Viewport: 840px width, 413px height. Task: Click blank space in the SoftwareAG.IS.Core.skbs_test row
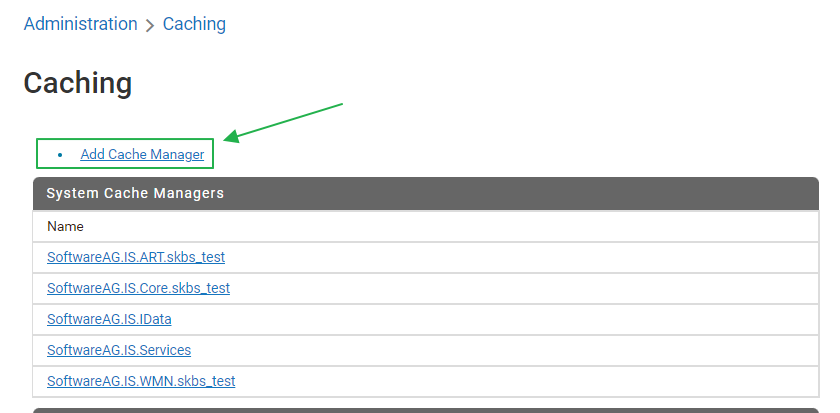520,288
